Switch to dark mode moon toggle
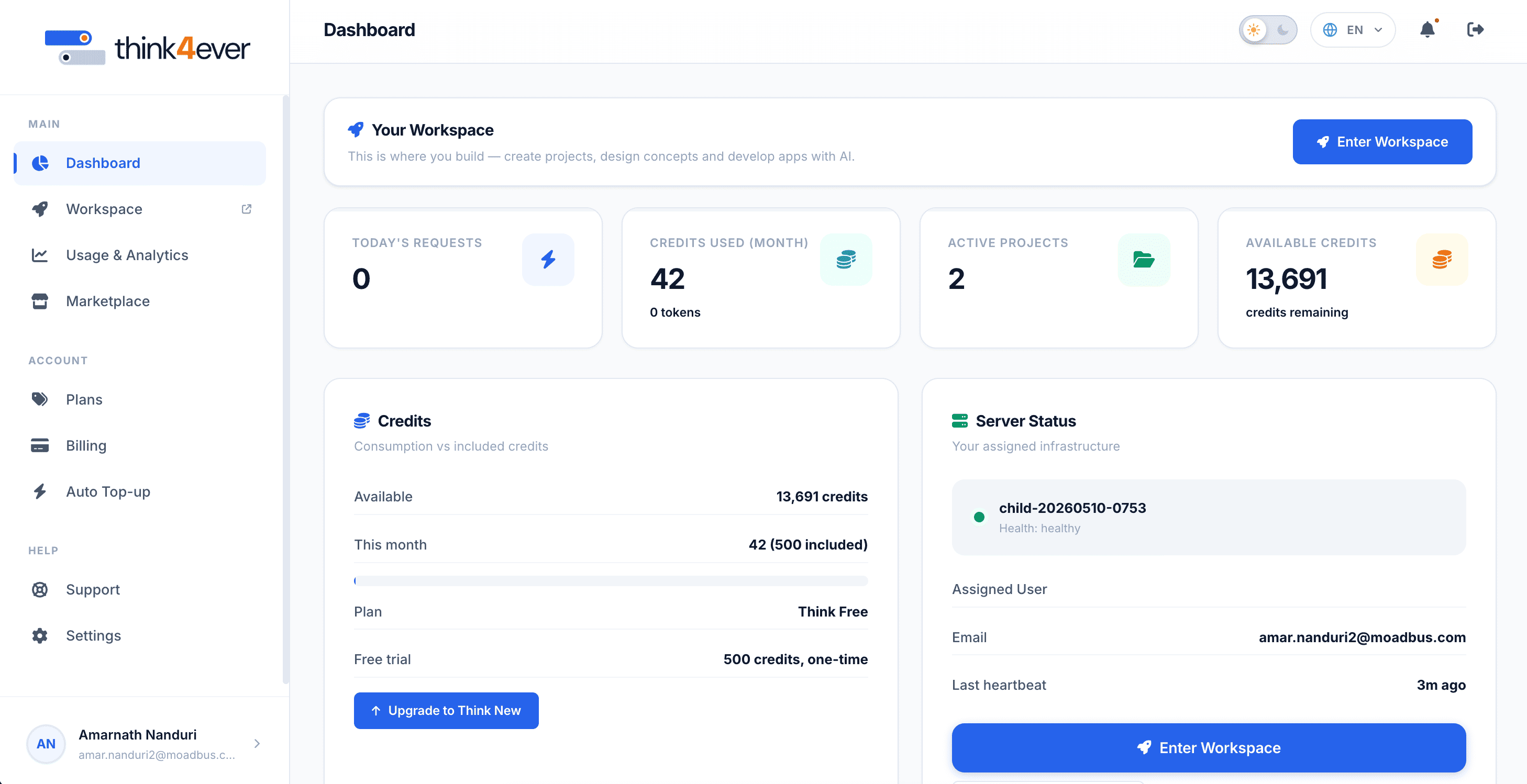The height and width of the screenshot is (784, 1527). click(x=1282, y=30)
